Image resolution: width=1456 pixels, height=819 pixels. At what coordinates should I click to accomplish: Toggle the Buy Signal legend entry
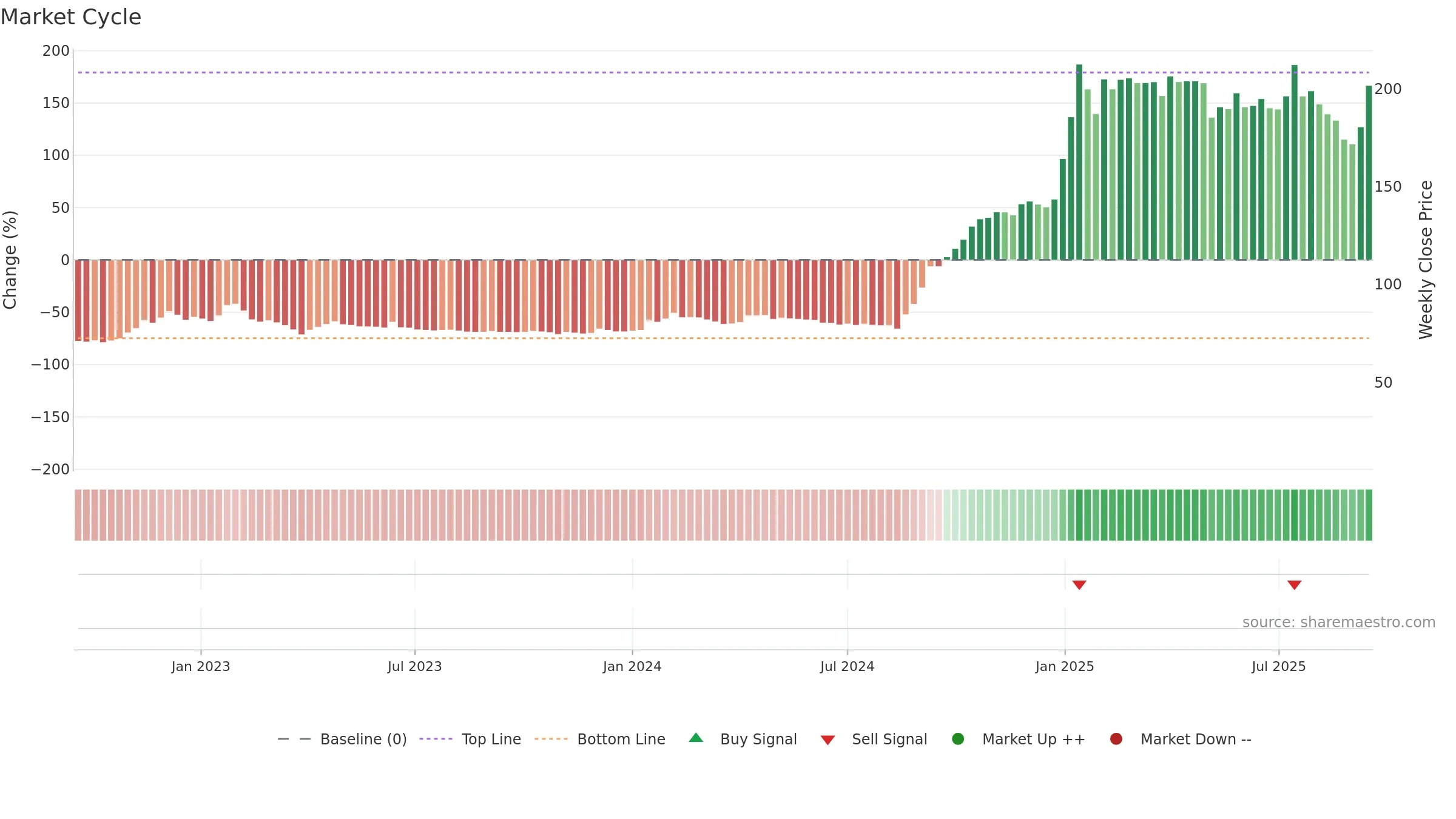click(x=743, y=739)
